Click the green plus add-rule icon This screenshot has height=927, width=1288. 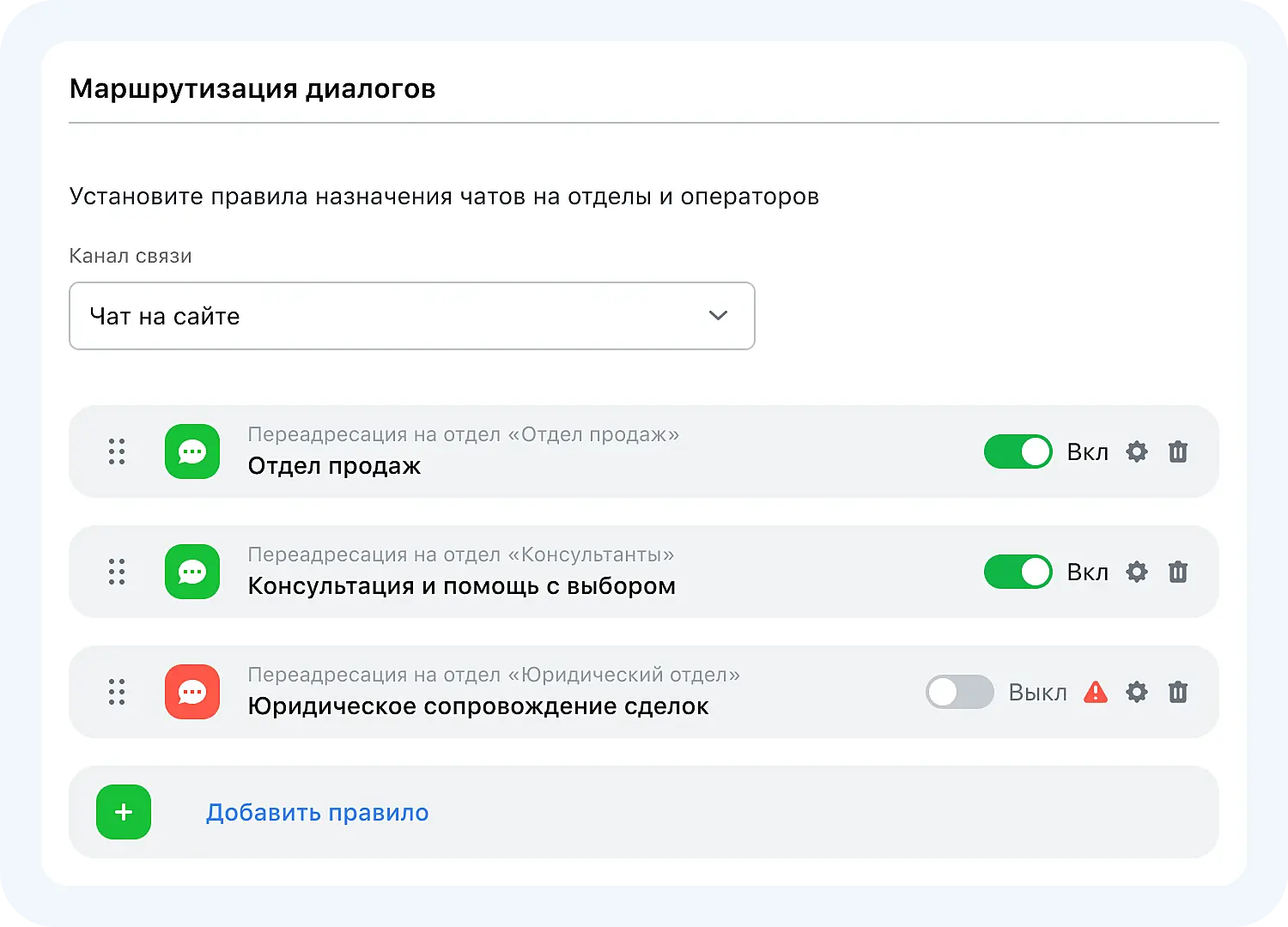pyautogui.click(x=124, y=812)
